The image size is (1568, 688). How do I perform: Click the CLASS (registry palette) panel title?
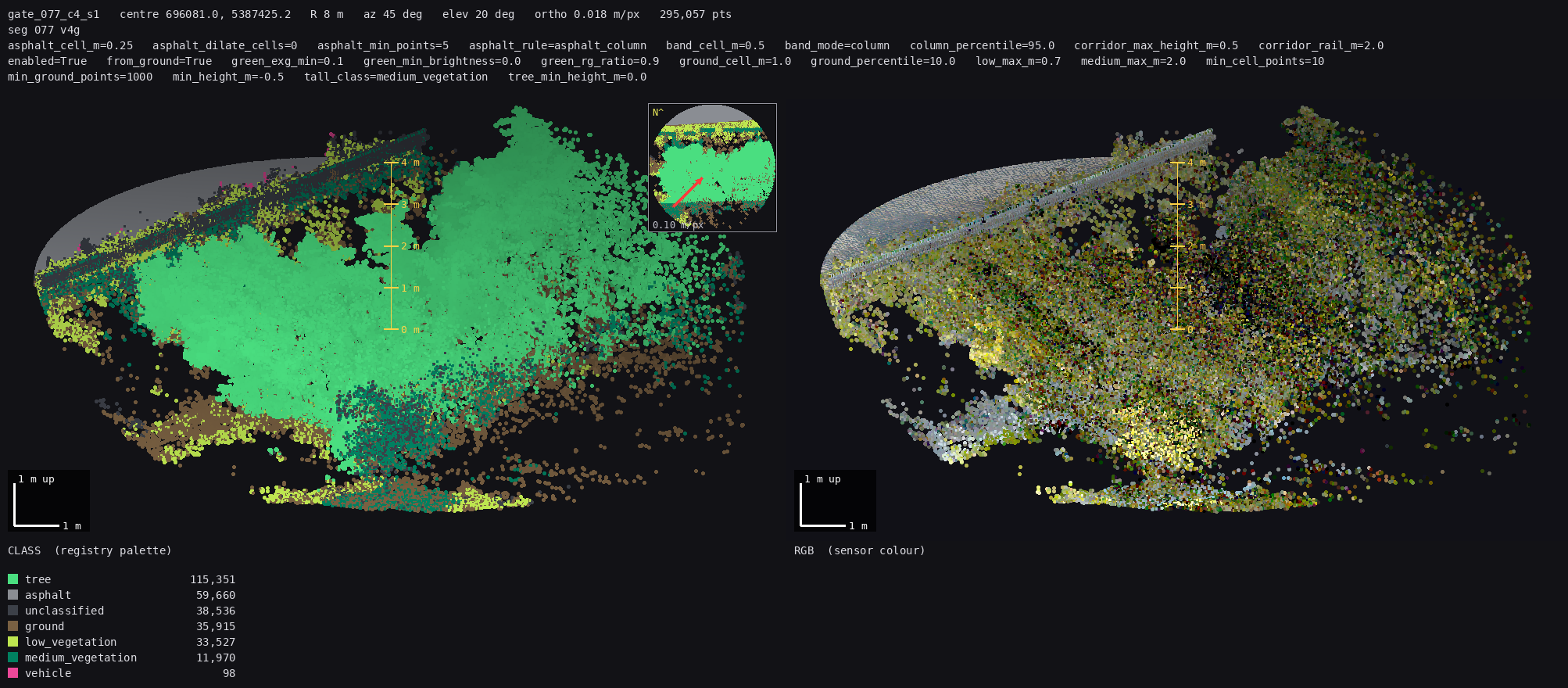[90, 550]
